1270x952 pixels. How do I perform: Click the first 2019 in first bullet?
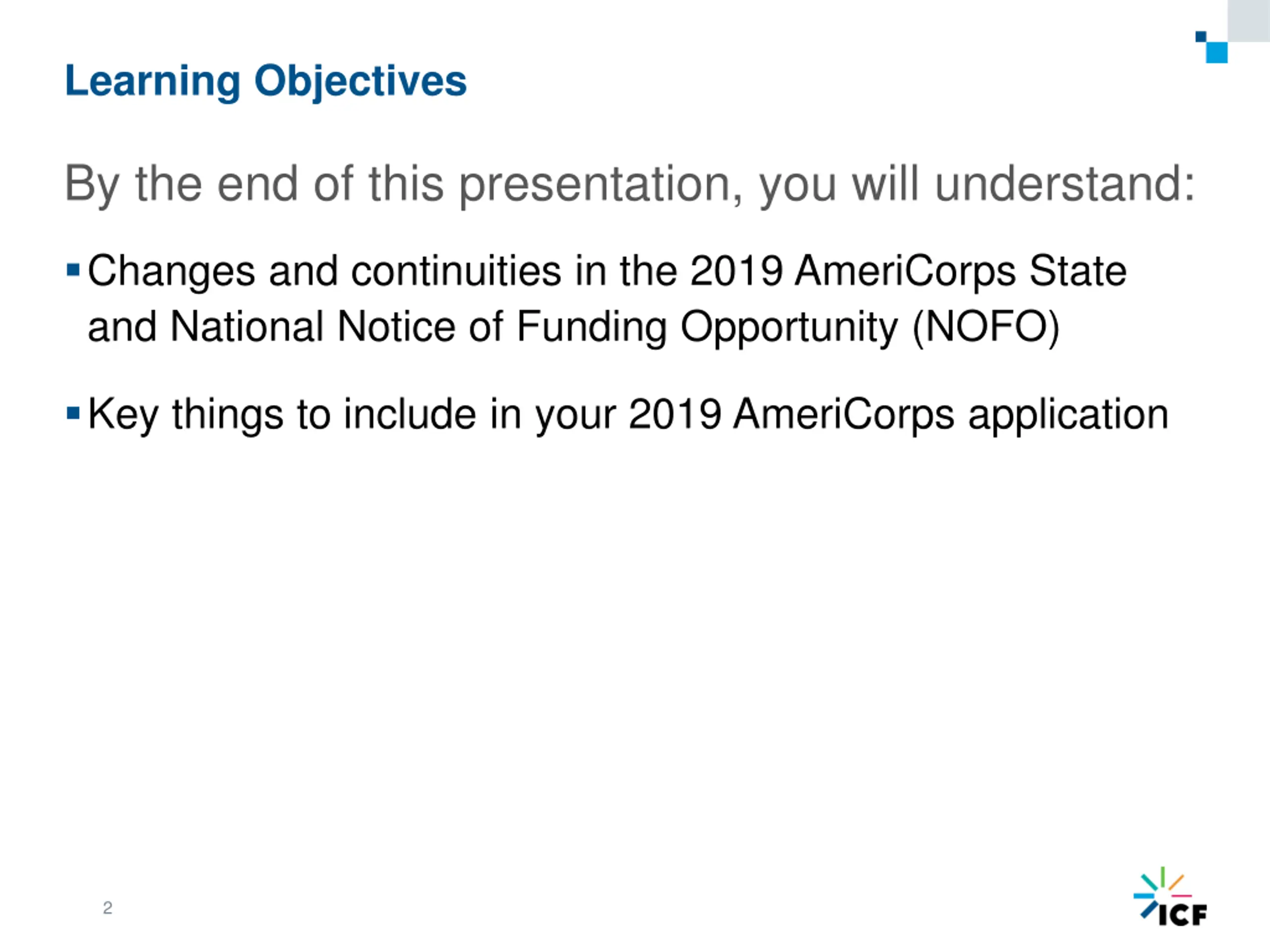click(736, 271)
